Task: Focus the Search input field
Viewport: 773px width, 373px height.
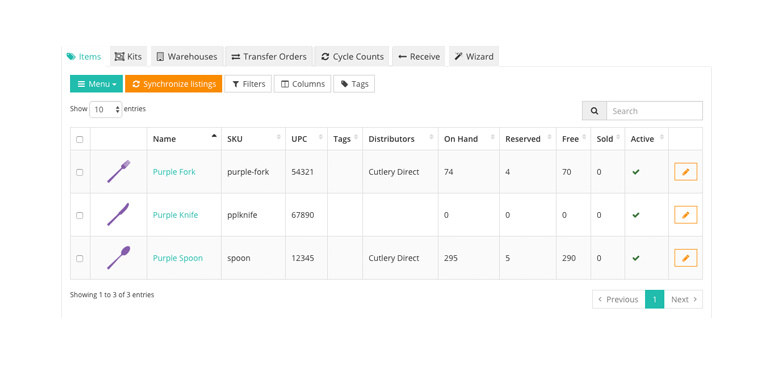Action: 654,111
